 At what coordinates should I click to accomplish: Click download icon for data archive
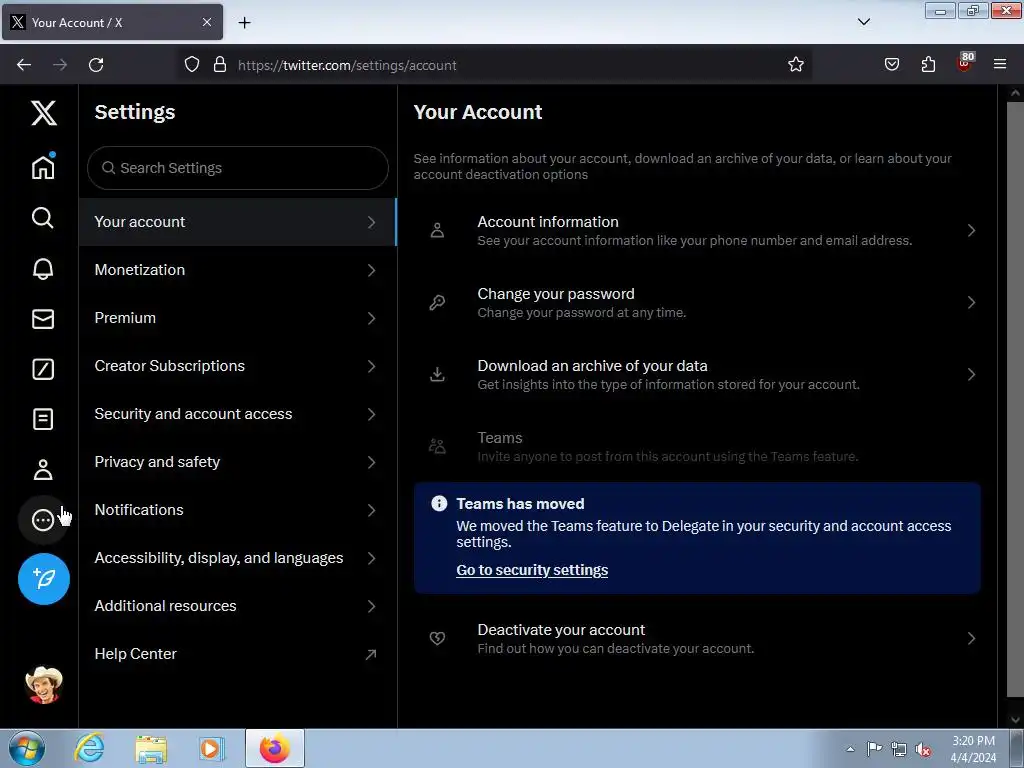437,374
